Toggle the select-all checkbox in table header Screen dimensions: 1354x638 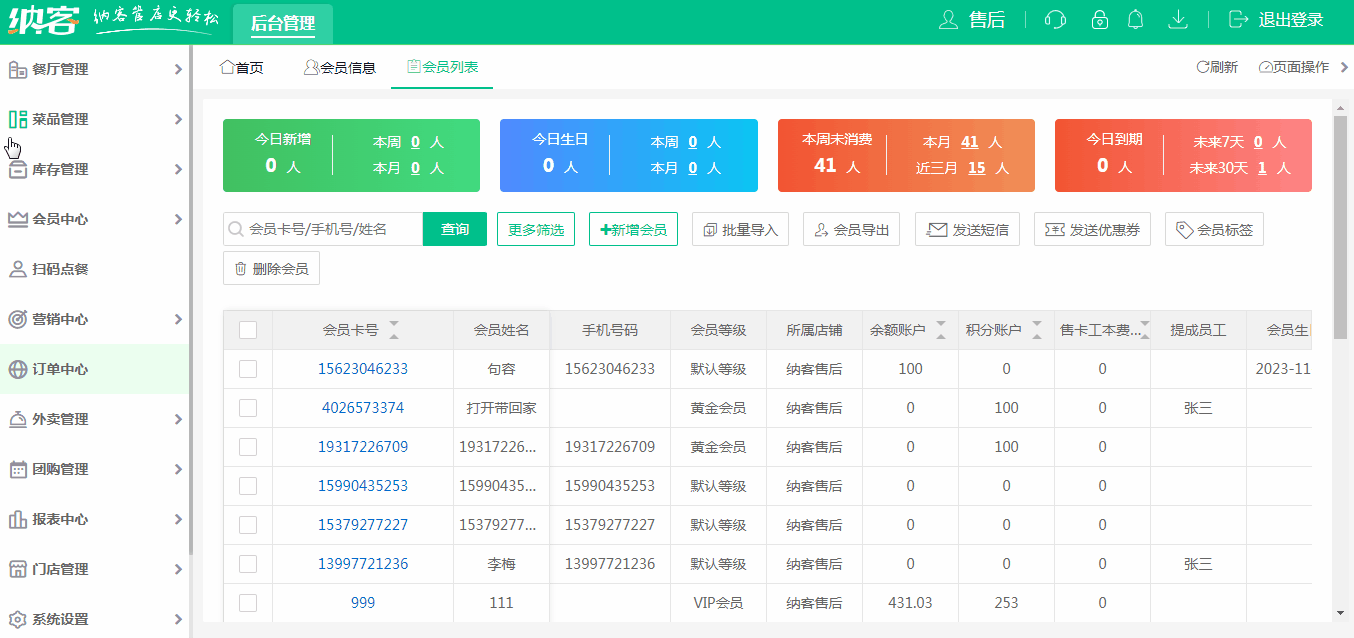point(248,330)
